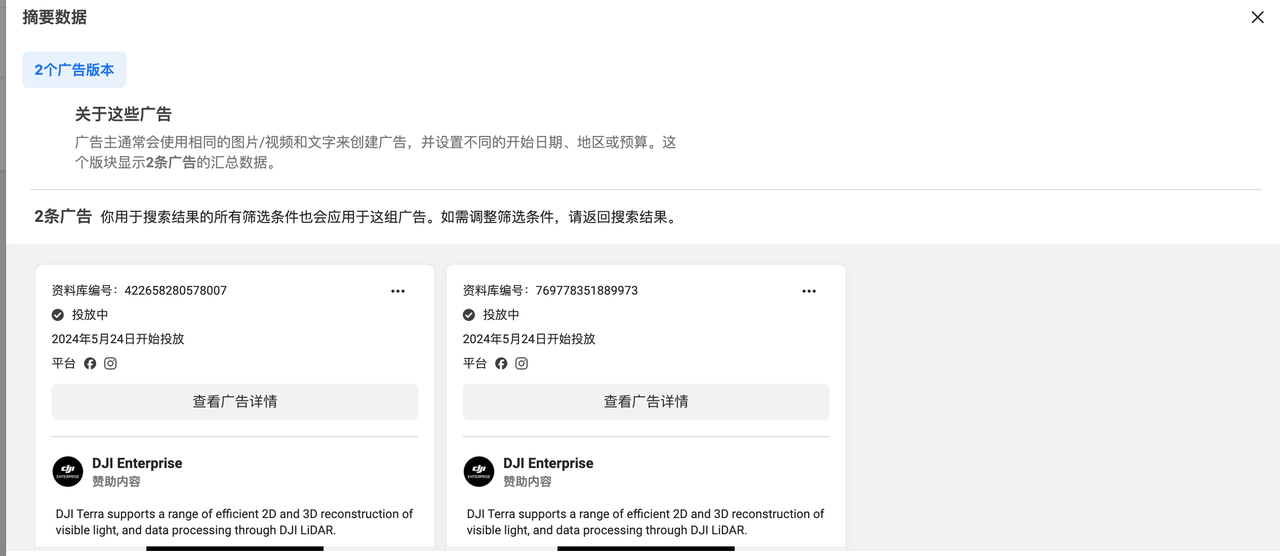Click DJI Enterprise logo in first ad card
This screenshot has width=1280, height=556.
click(68, 471)
